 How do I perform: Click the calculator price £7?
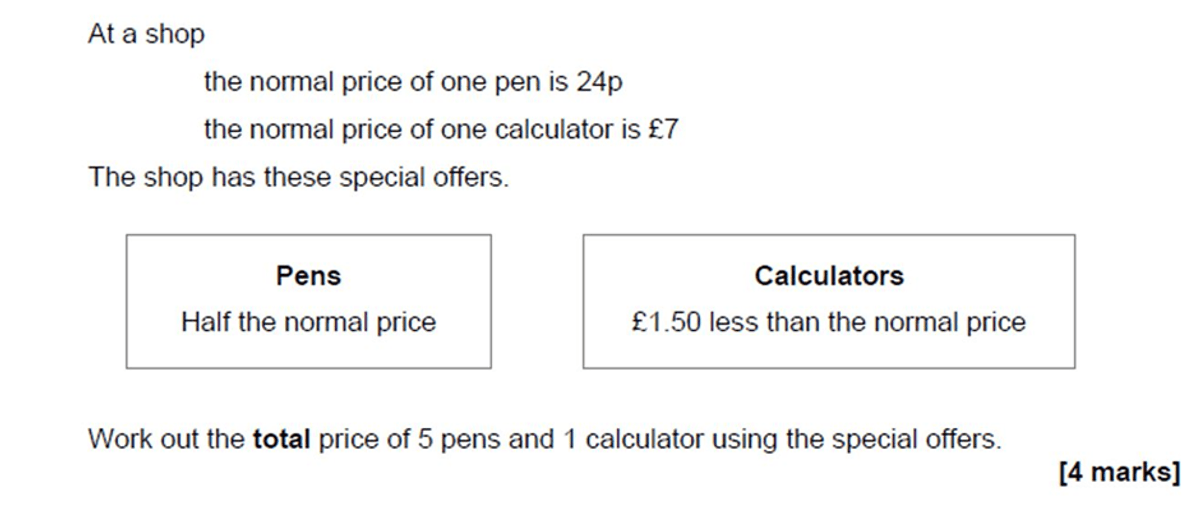pos(663,130)
